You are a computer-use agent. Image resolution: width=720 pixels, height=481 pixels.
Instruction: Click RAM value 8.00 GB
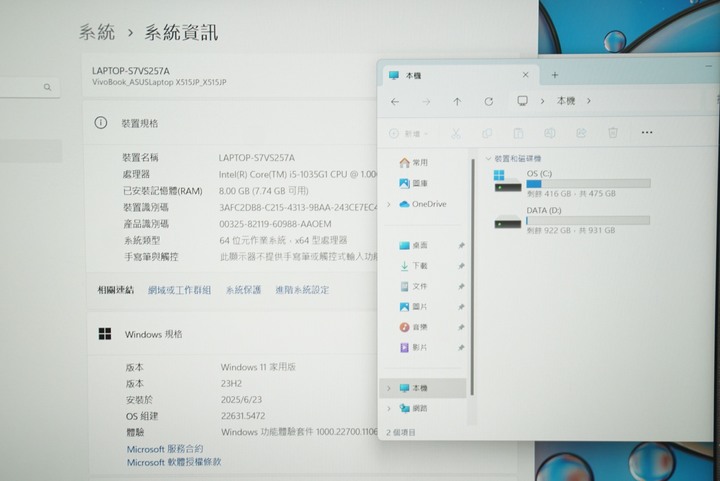pyautogui.click(x=264, y=191)
